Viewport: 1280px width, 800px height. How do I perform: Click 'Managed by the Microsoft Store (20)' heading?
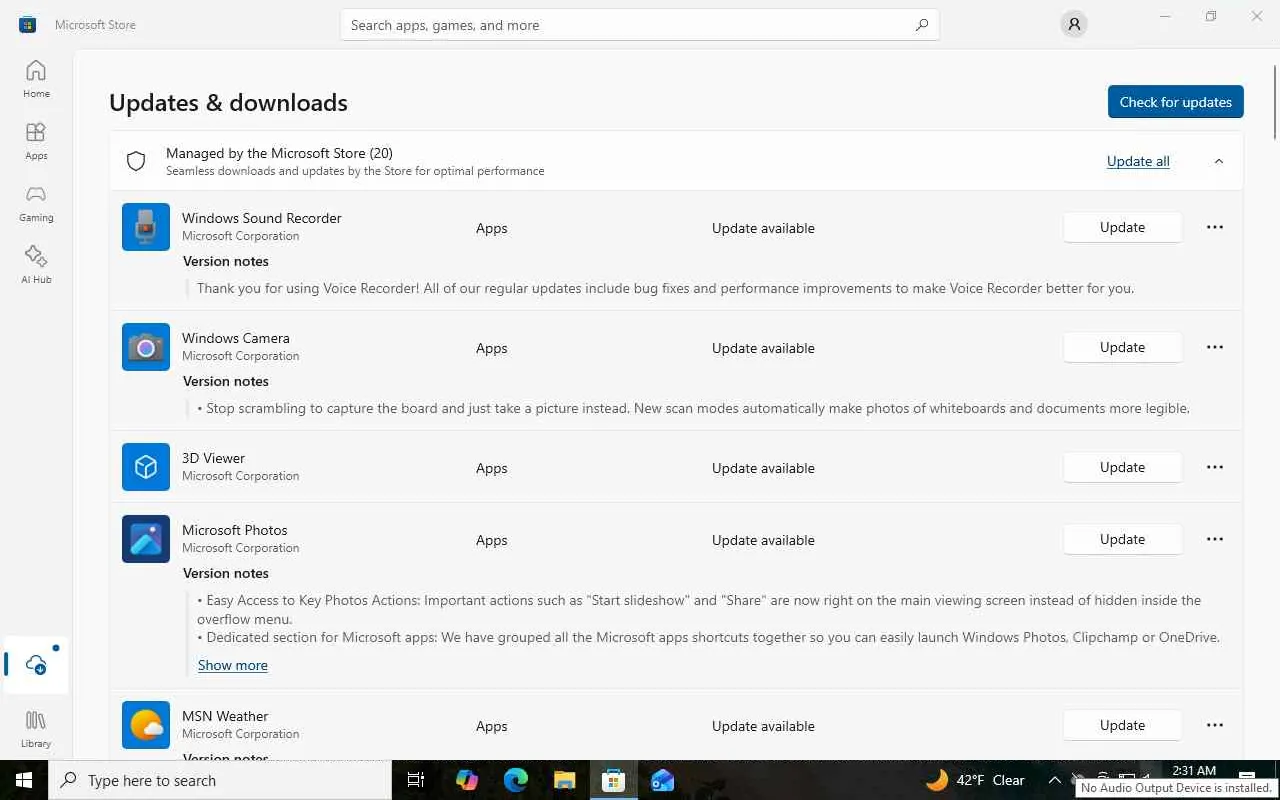click(279, 153)
